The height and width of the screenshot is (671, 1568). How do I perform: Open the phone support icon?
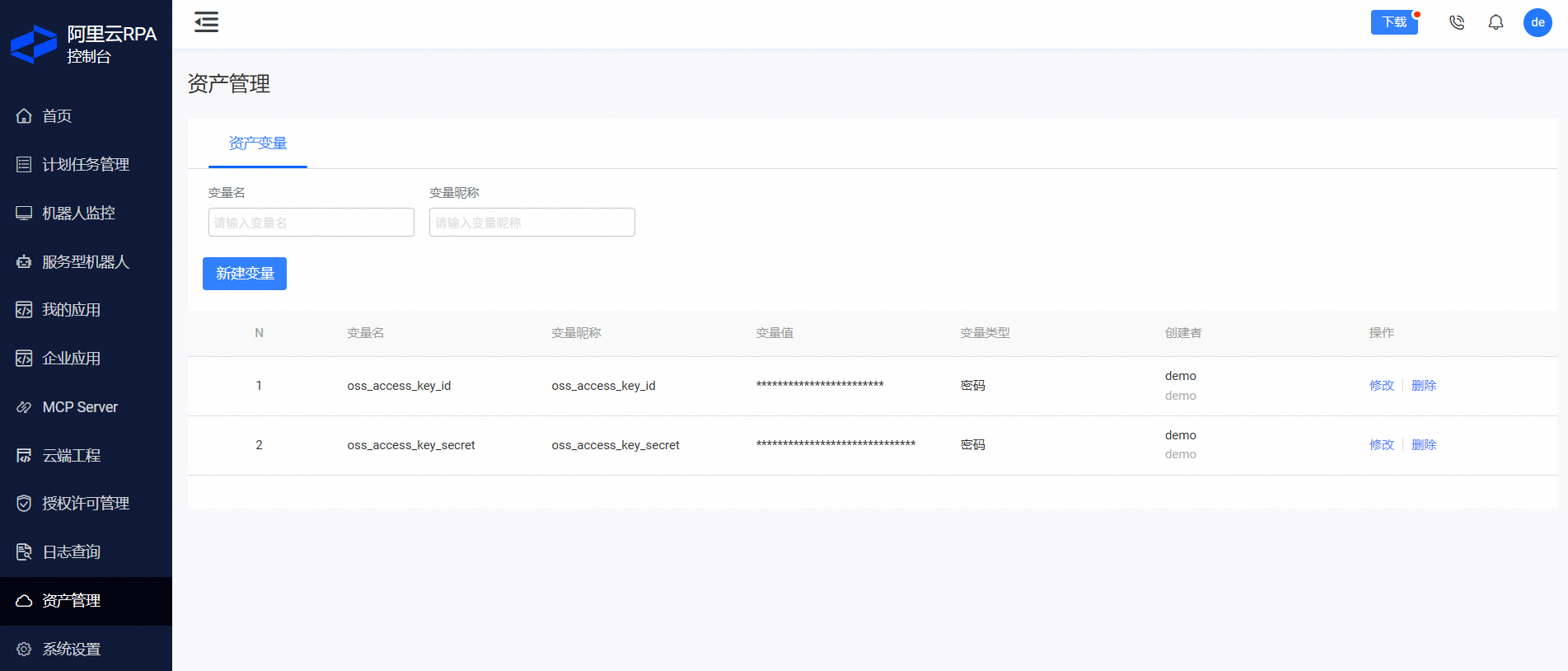[1457, 22]
